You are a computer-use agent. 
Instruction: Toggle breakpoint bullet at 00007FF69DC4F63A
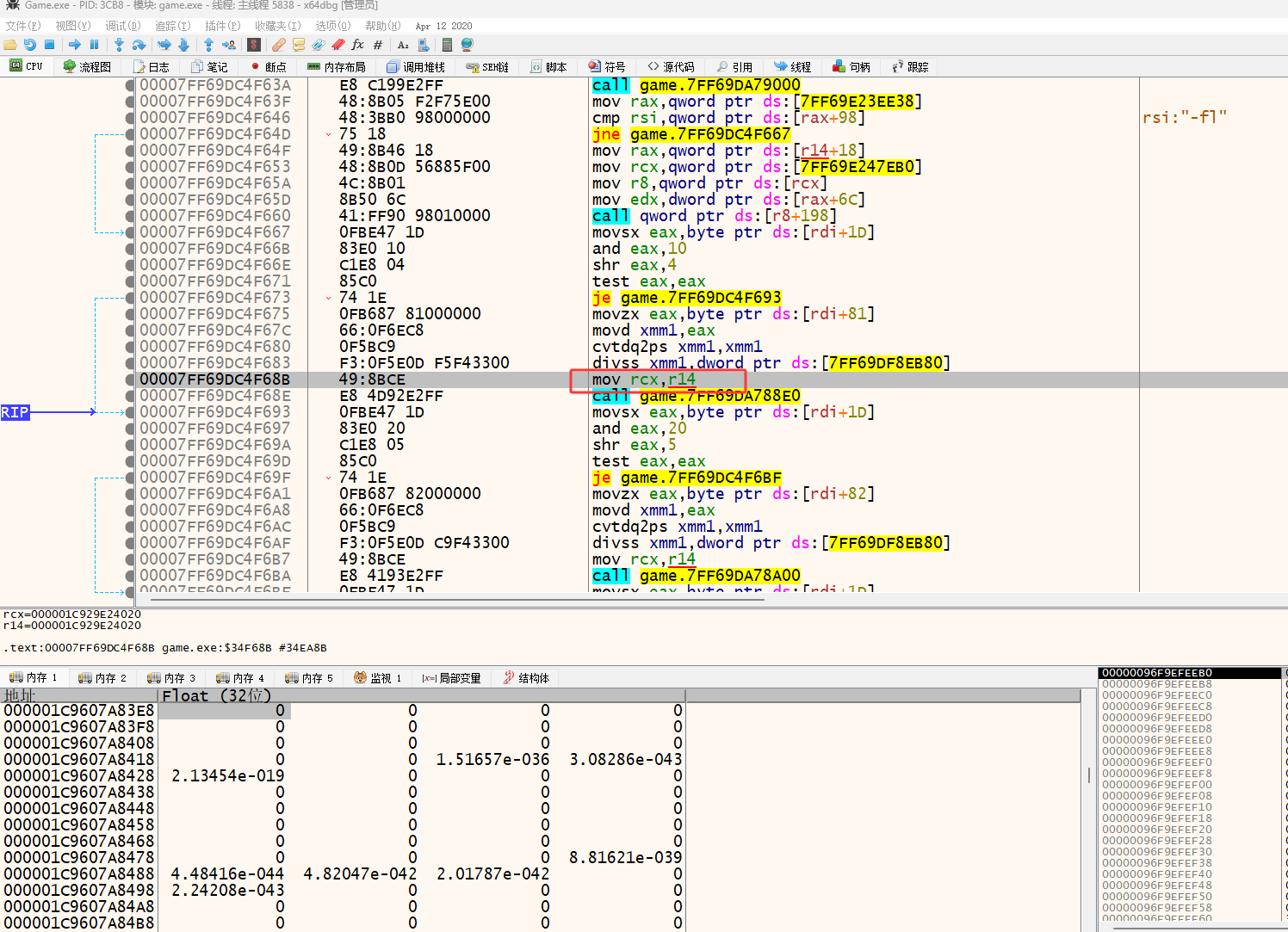[130, 85]
